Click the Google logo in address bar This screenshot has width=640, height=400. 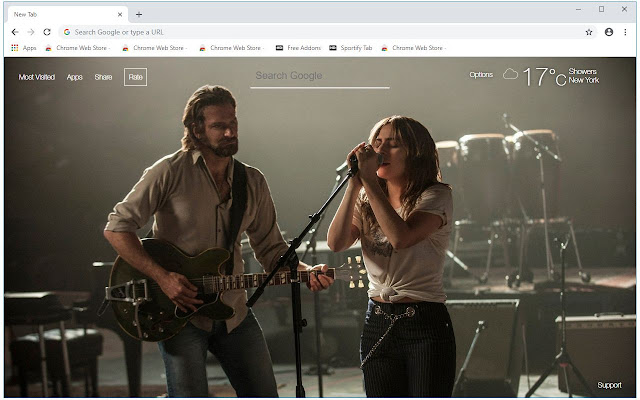click(x=67, y=32)
